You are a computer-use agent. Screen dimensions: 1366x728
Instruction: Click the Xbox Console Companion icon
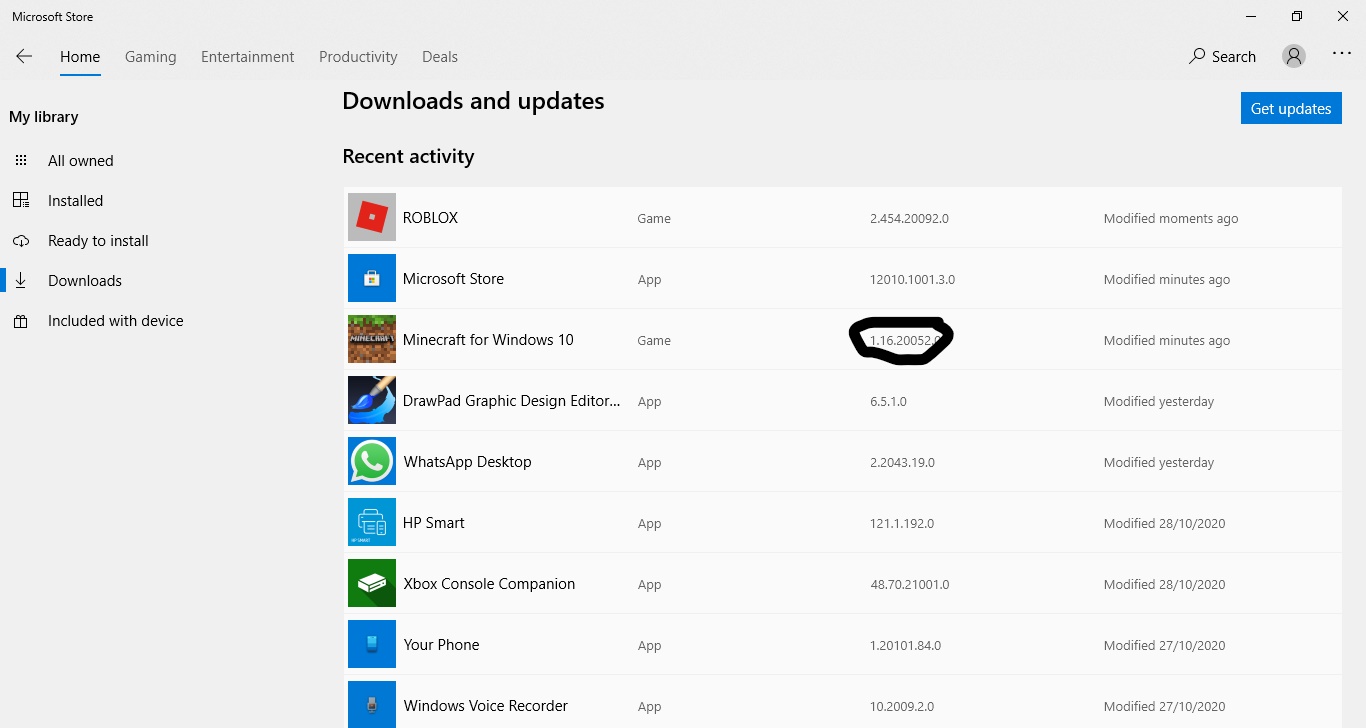(x=372, y=583)
